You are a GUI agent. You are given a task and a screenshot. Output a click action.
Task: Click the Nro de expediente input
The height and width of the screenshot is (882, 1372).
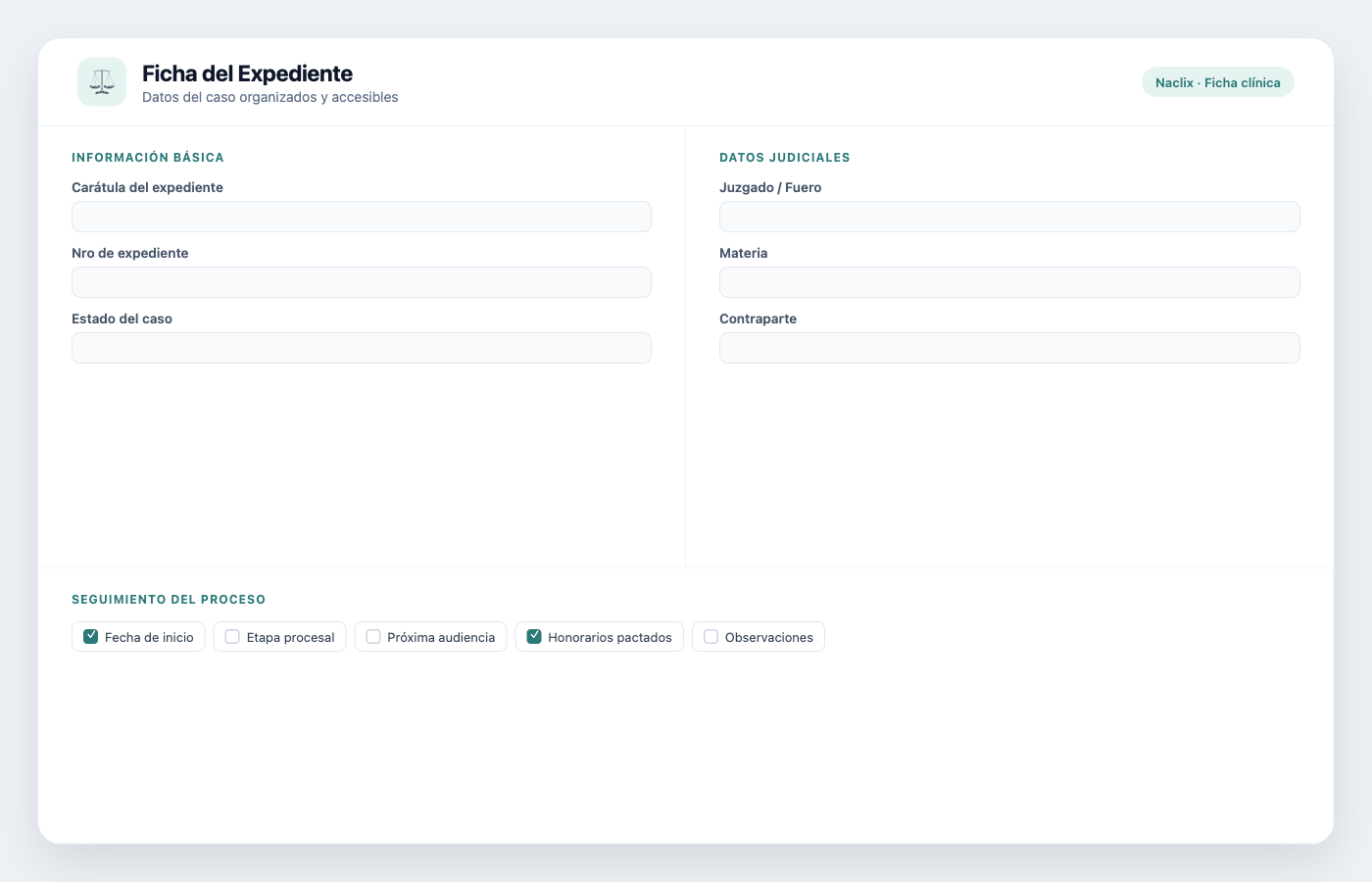pos(362,282)
